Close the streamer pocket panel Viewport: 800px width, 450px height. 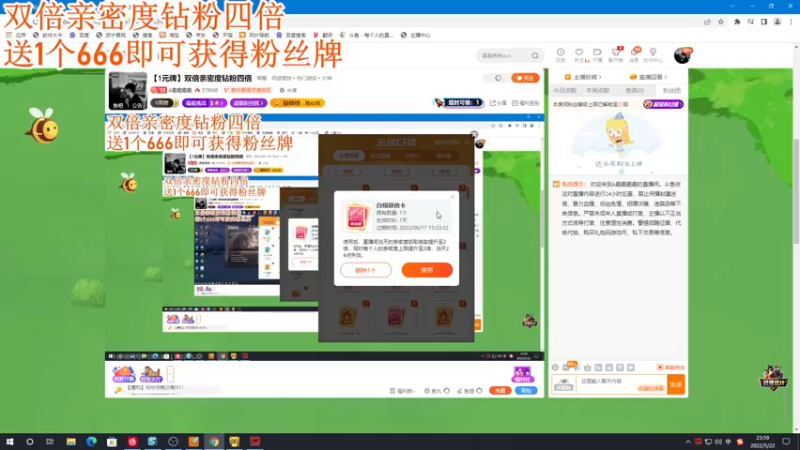point(474,135)
